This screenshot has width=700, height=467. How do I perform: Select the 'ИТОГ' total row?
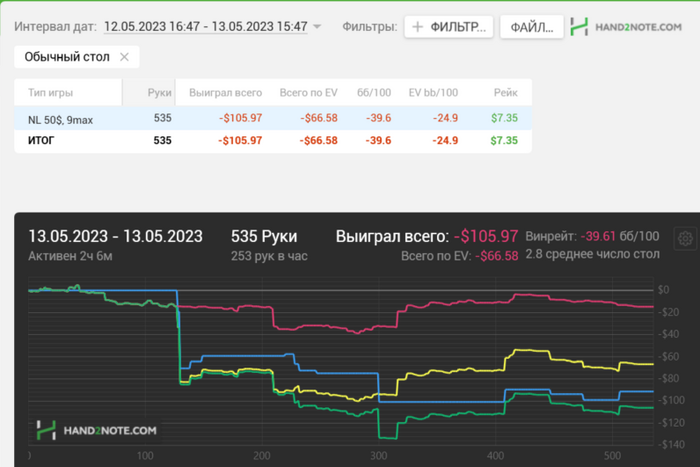273,141
